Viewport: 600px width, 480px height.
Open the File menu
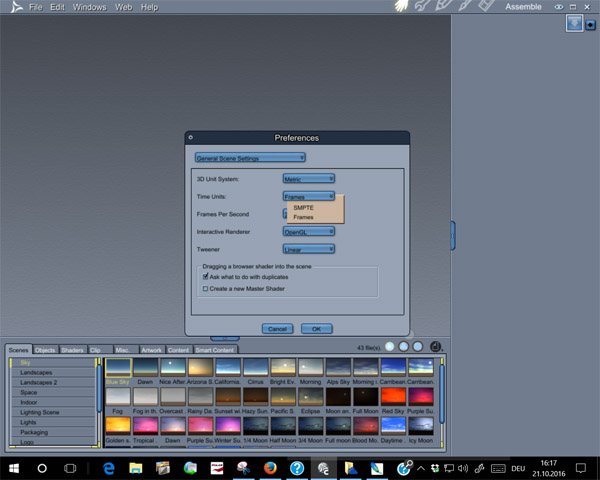(x=36, y=7)
